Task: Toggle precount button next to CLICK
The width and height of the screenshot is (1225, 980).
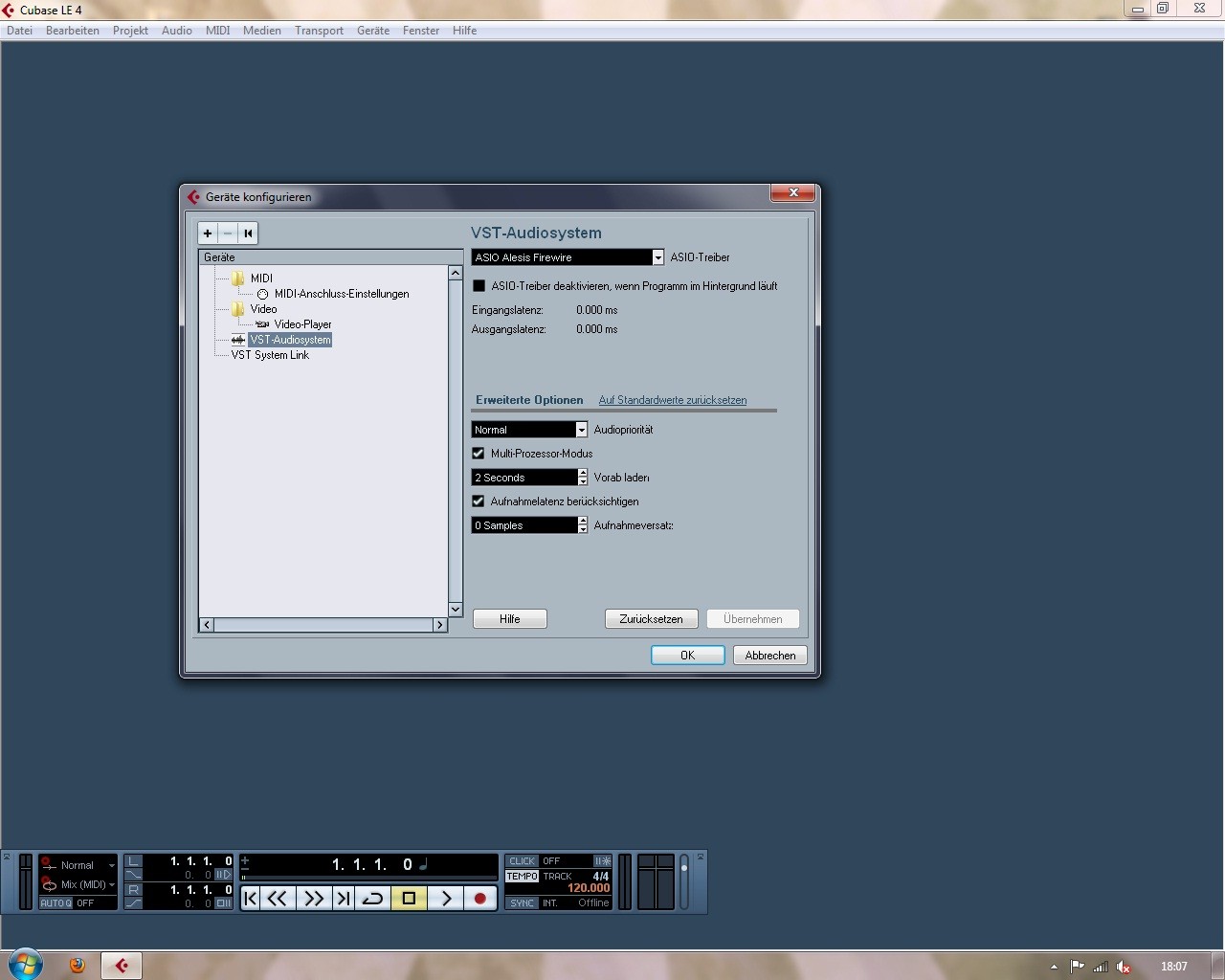Action: pos(602,861)
